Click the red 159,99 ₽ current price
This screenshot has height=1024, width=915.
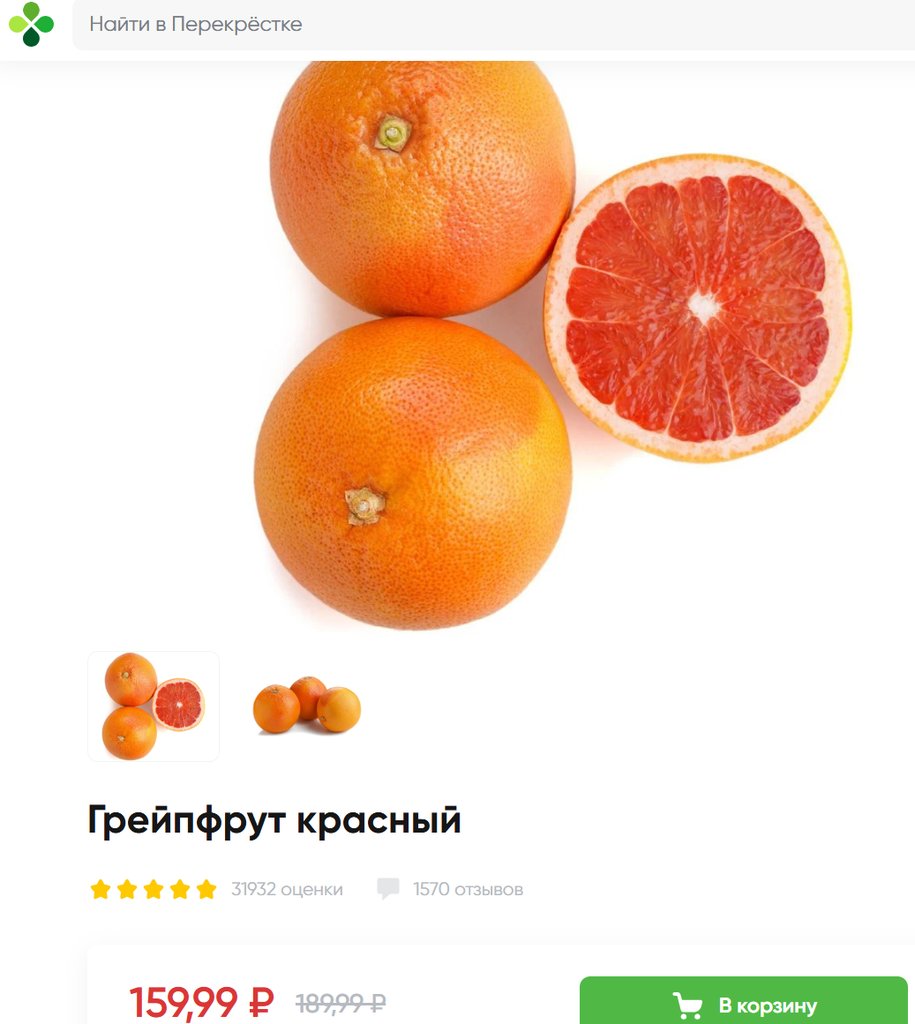pos(201,1001)
